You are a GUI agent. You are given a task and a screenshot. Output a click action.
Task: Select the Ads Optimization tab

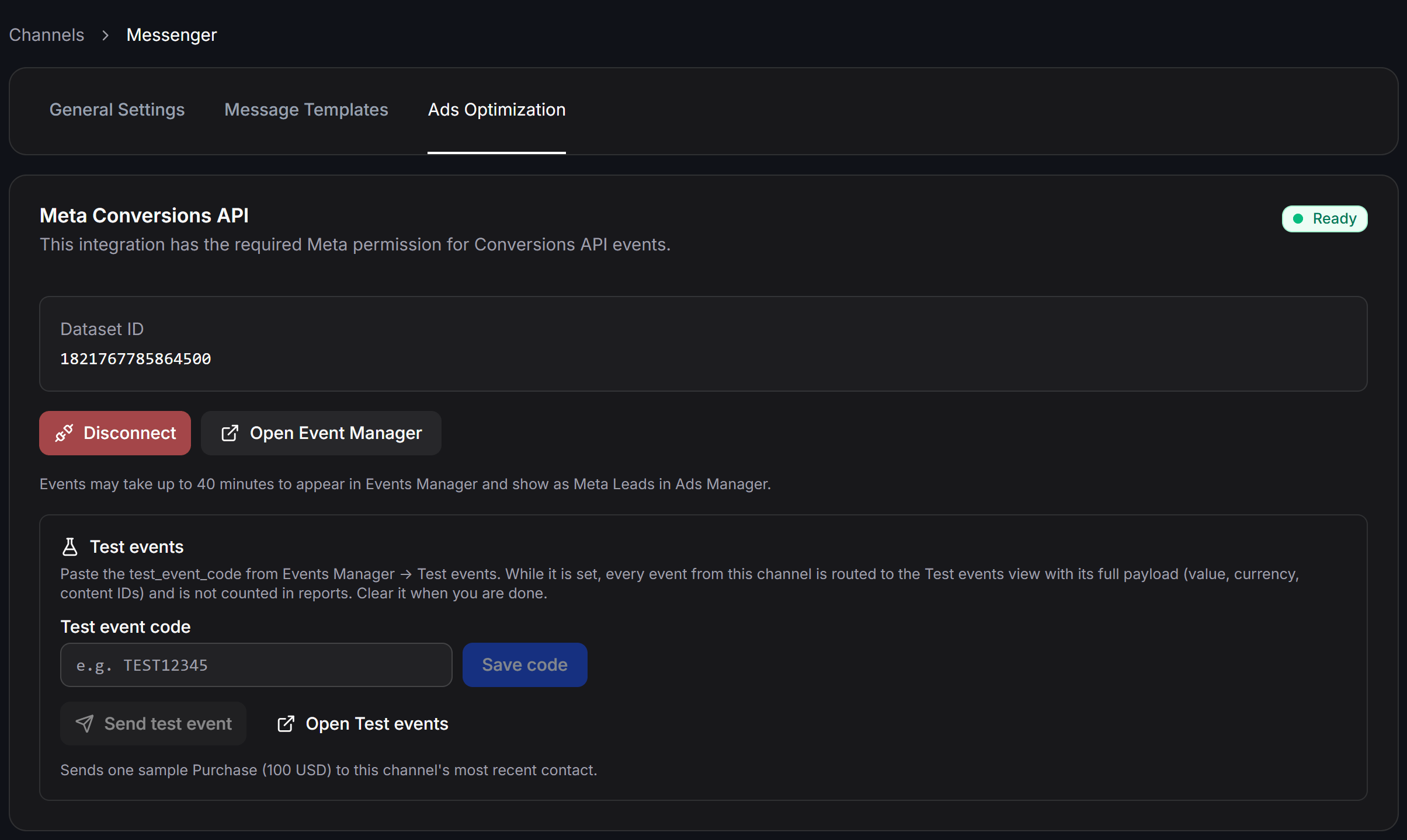click(496, 110)
